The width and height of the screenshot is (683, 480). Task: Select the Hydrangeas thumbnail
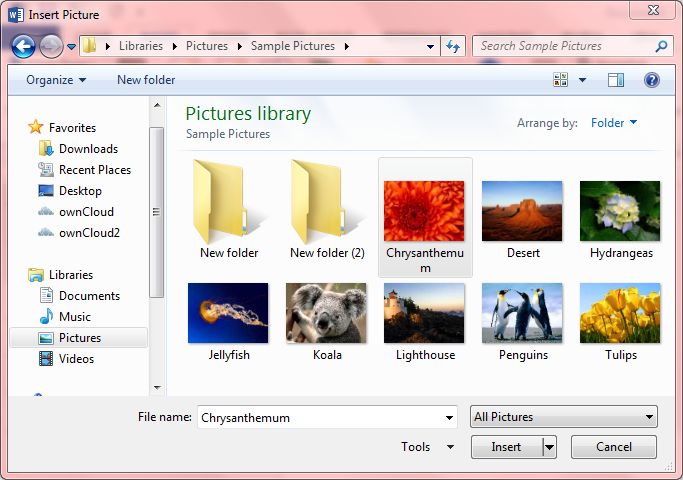click(x=620, y=211)
